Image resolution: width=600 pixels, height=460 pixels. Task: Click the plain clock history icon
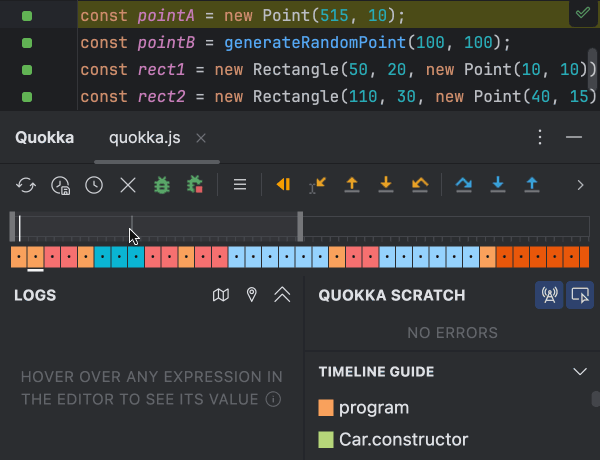94,185
